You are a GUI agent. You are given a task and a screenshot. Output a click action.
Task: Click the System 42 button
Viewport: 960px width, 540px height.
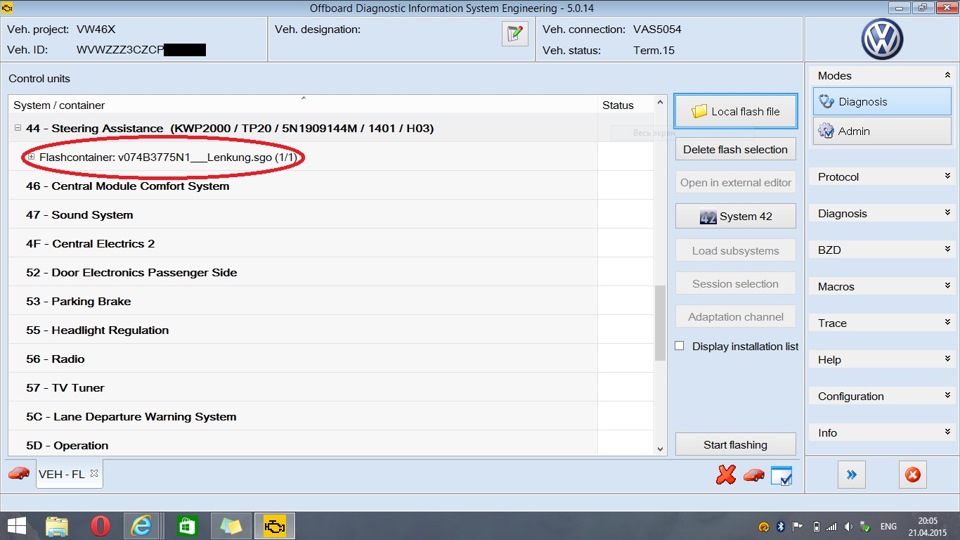tap(735, 216)
